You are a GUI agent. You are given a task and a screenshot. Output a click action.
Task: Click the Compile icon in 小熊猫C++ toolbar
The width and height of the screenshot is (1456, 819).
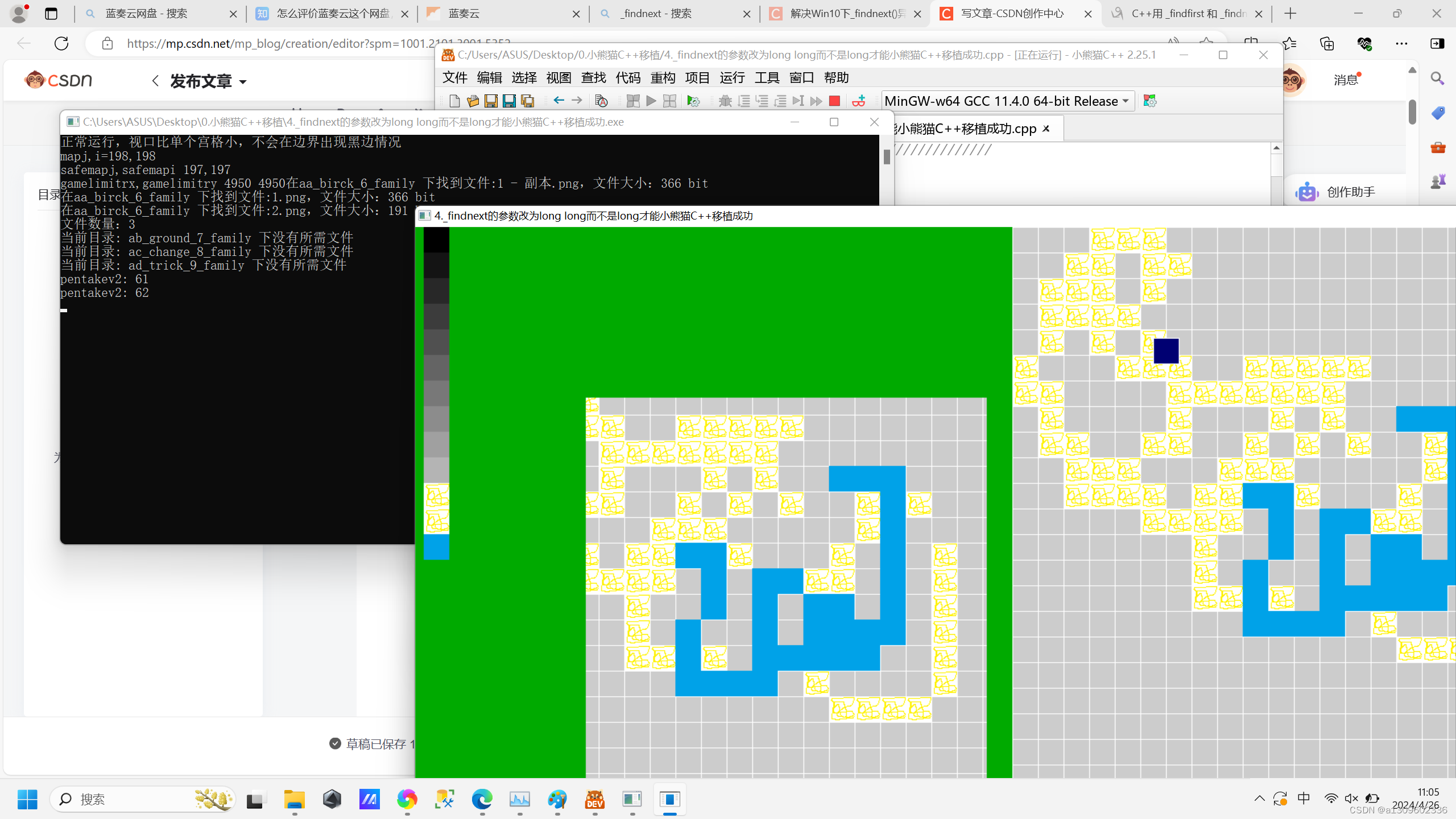pyautogui.click(x=632, y=101)
